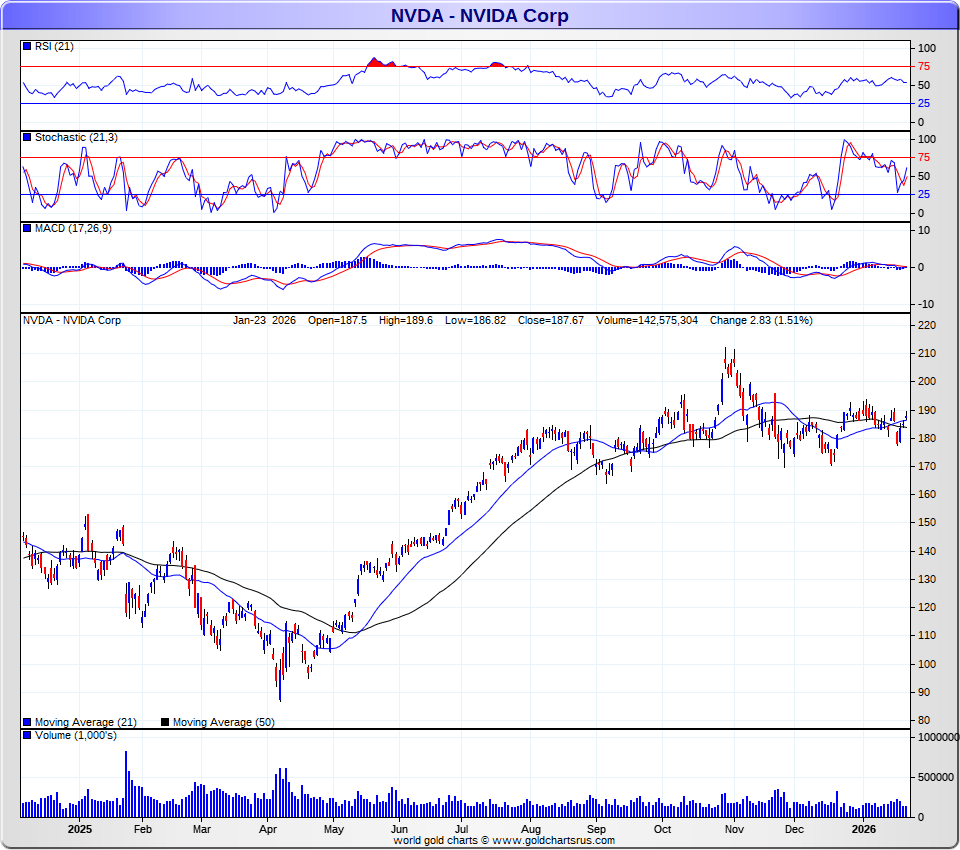Click the Jan-23 2026 date text

264,320
